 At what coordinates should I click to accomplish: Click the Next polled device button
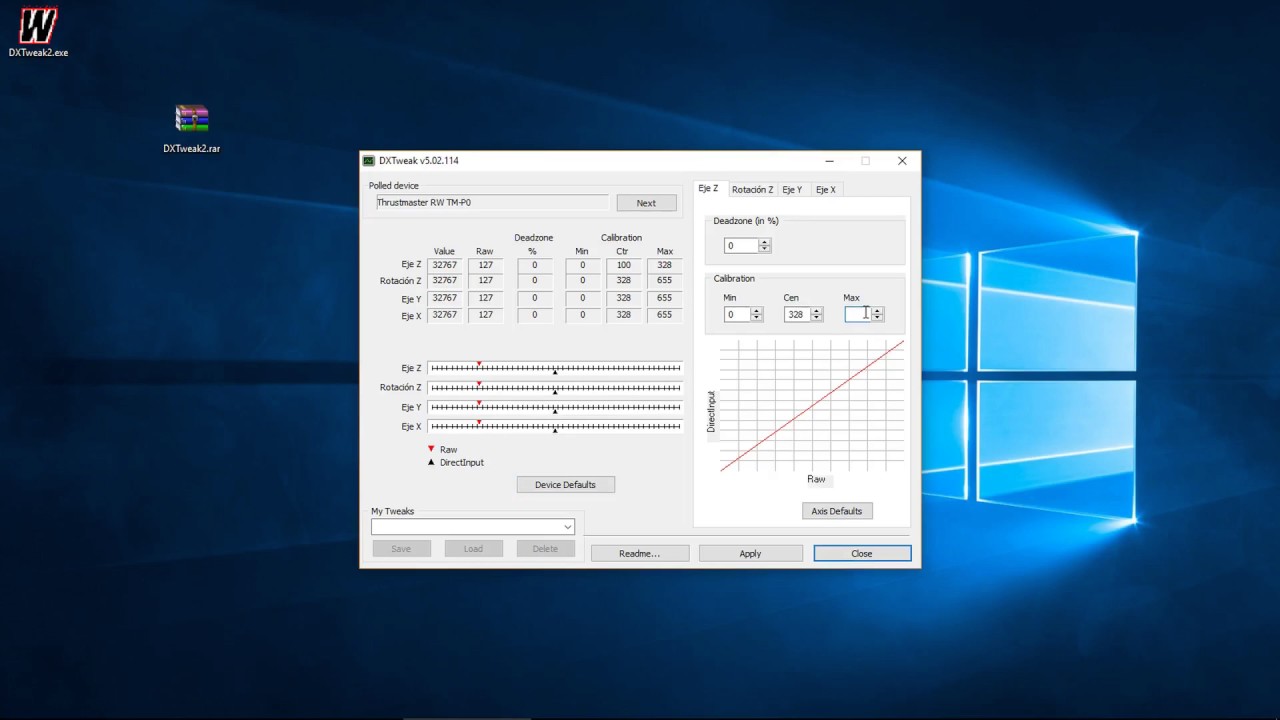click(x=646, y=203)
